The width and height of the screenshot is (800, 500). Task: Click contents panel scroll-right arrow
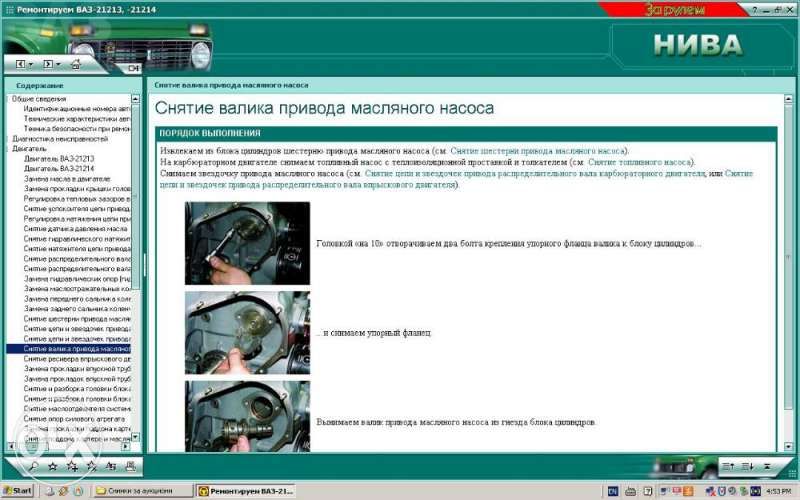click(x=126, y=446)
